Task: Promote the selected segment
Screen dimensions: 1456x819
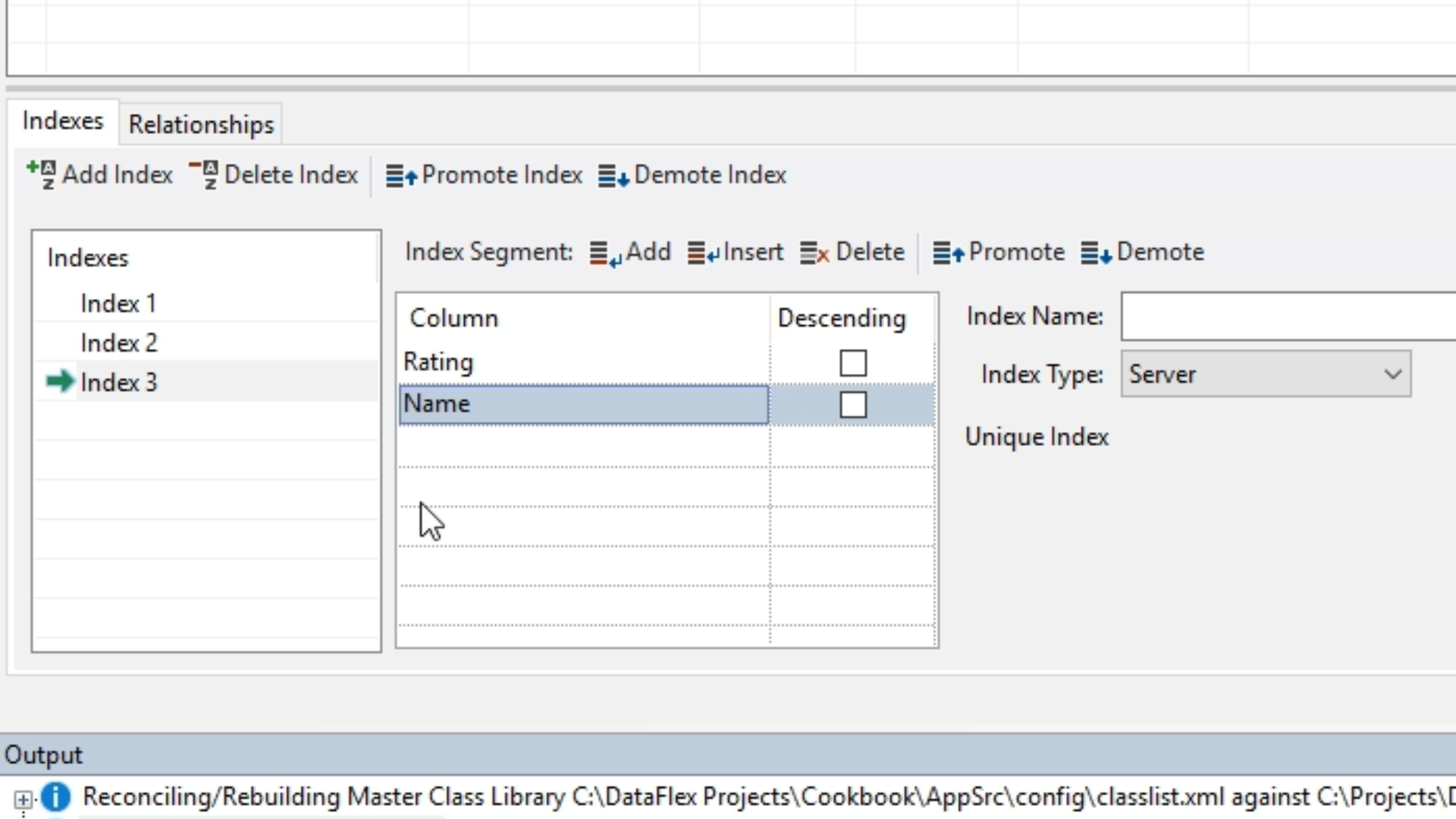Action: tap(999, 252)
